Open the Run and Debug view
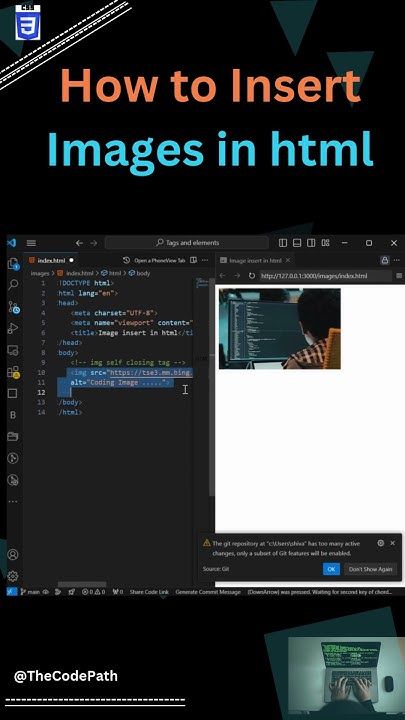The image size is (405, 720). click(13, 328)
